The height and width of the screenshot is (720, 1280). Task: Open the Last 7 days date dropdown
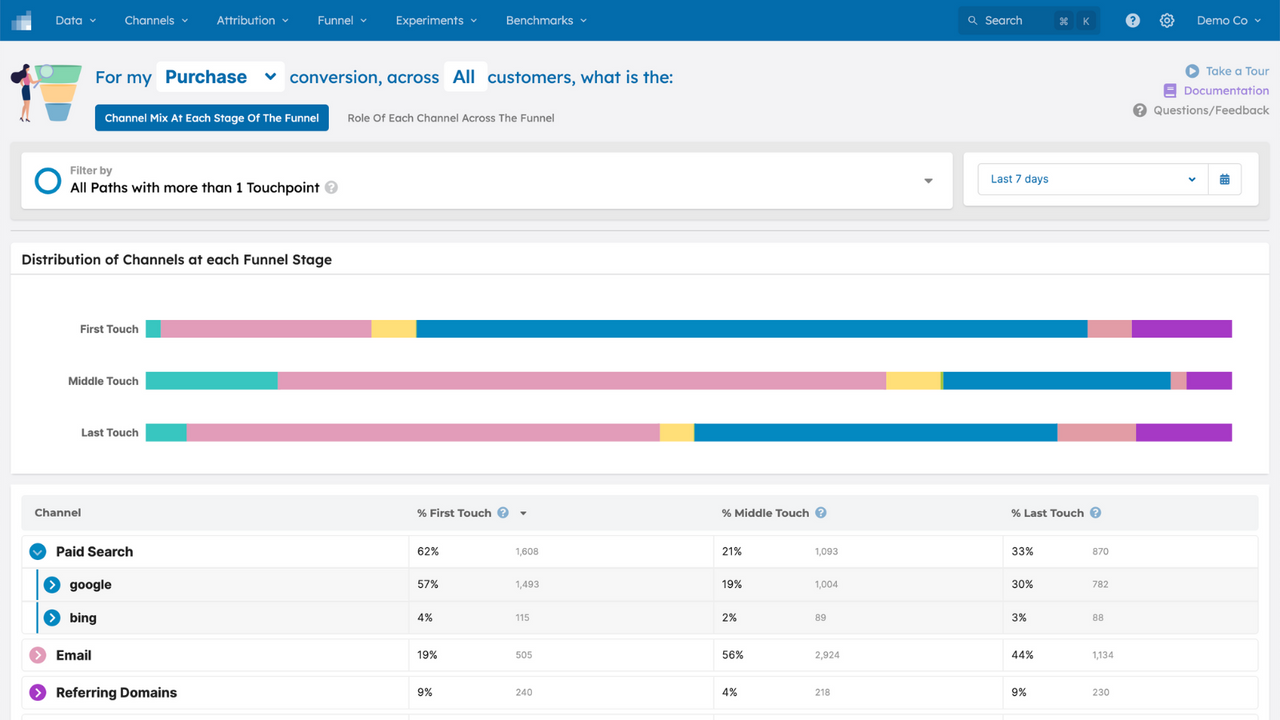coord(1090,179)
